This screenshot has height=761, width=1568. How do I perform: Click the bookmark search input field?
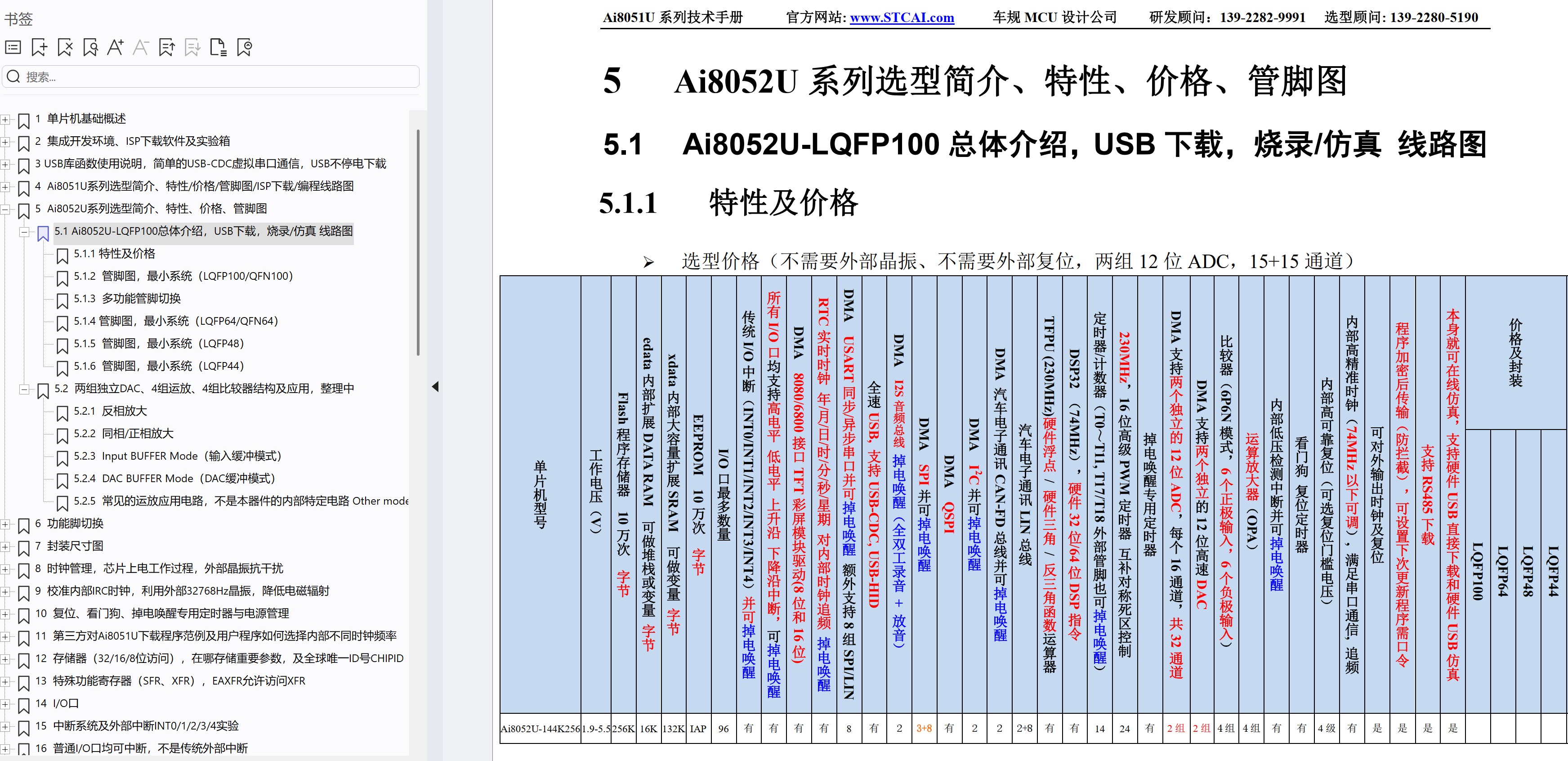point(210,77)
